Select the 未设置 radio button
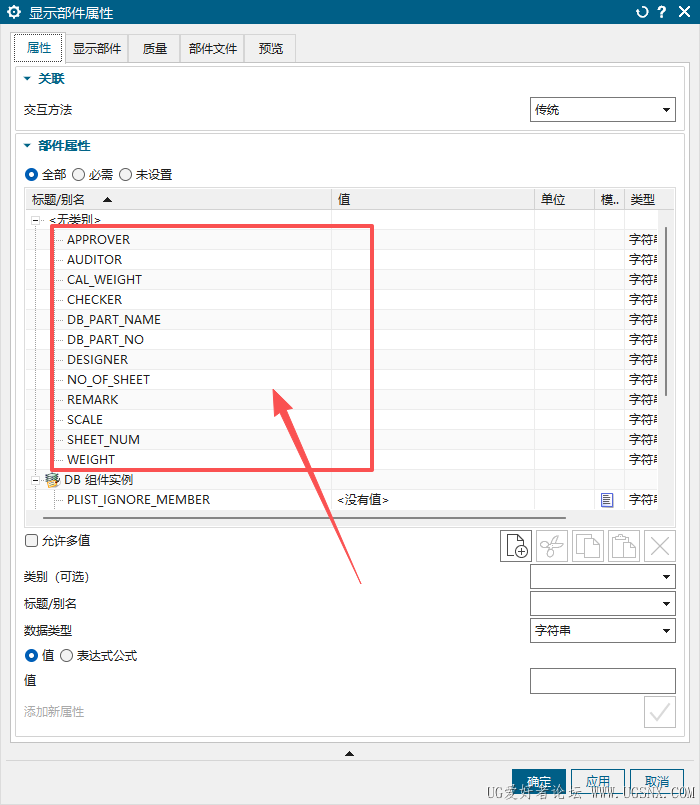This screenshot has width=700, height=805. [125, 175]
